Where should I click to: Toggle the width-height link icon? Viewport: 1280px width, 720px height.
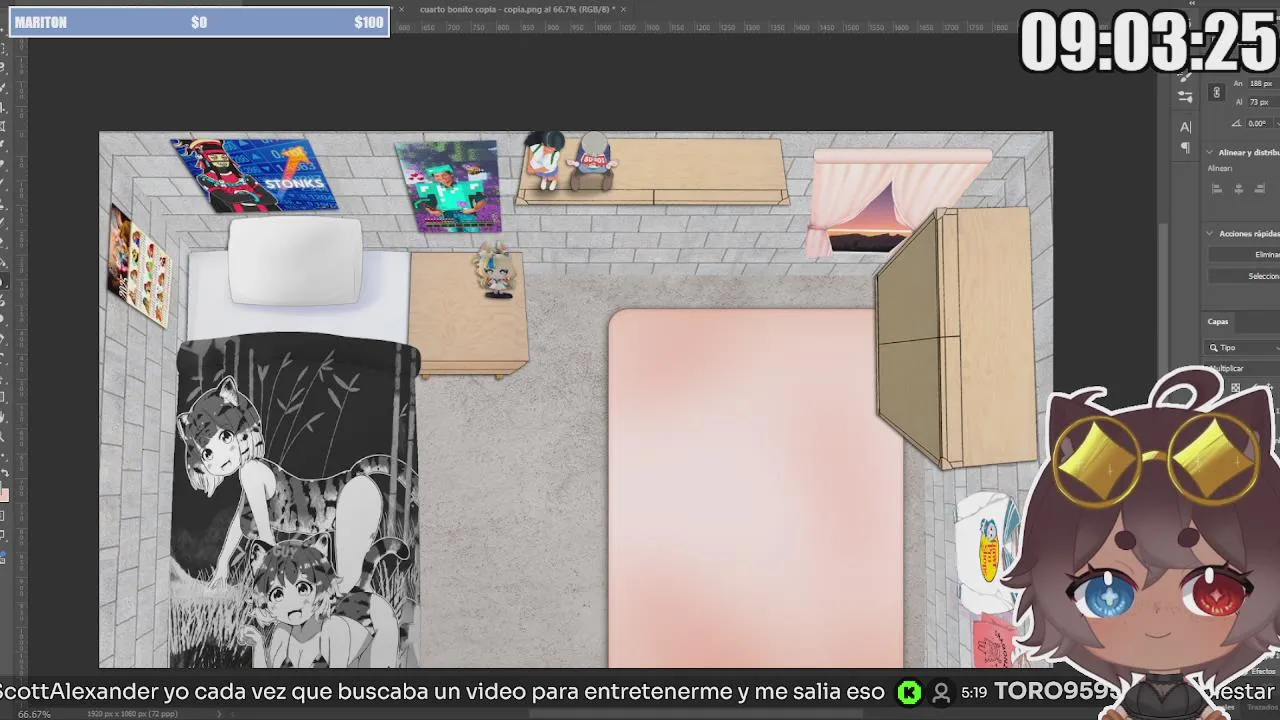click(x=1216, y=93)
